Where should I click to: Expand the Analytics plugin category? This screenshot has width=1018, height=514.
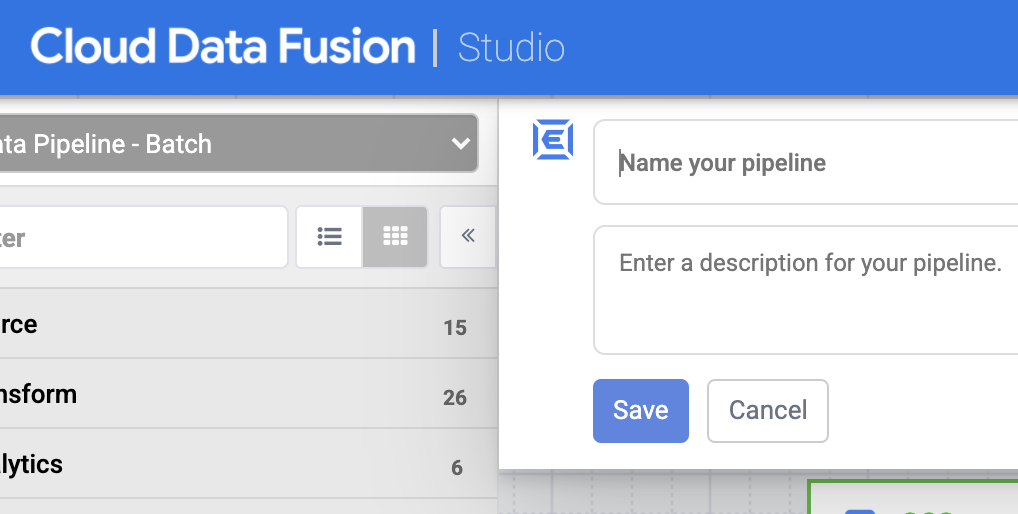point(248,464)
